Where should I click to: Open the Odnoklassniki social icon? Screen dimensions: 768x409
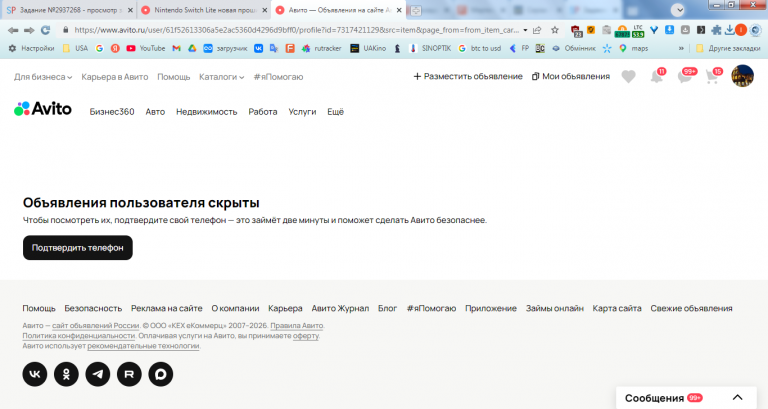66,374
